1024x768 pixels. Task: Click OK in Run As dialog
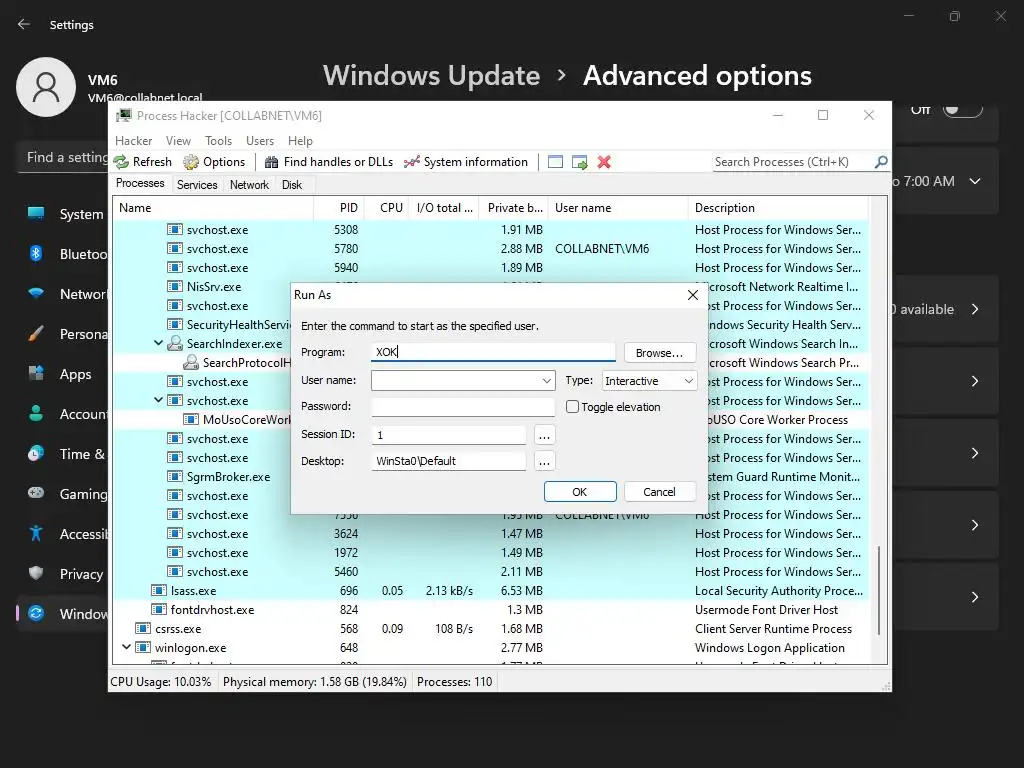point(580,492)
